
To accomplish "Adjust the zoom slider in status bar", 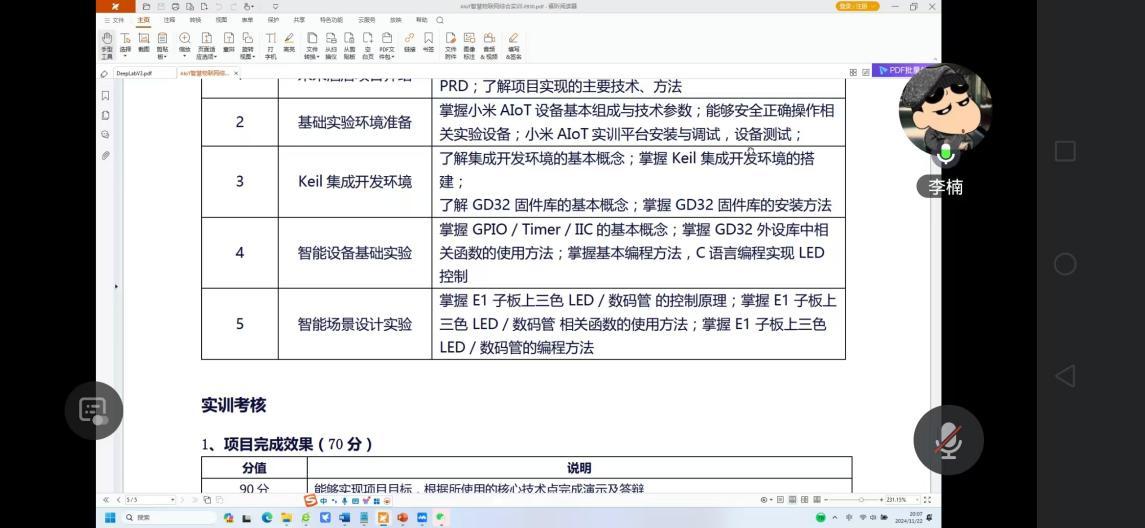I will click(x=861, y=500).
